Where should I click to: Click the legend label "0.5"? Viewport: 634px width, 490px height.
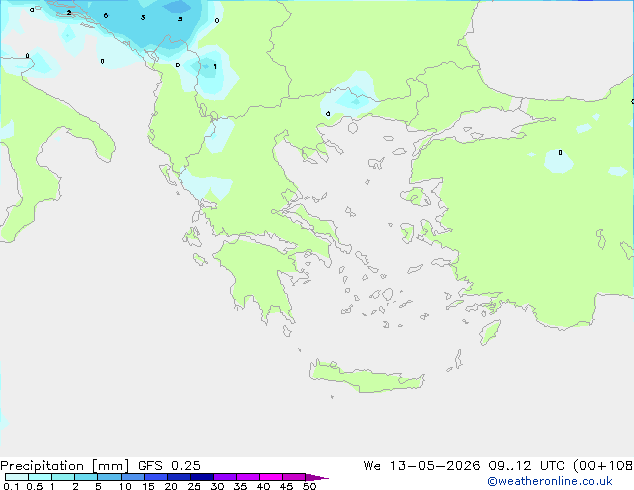point(34,486)
